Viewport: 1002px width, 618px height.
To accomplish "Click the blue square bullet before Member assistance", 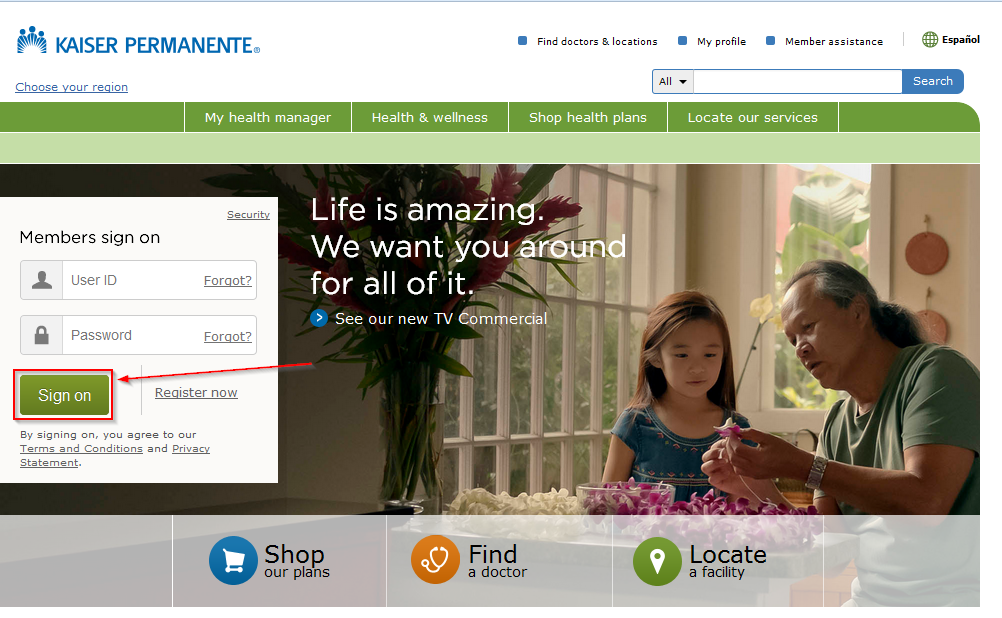I will pyautogui.click(x=771, y=41).
